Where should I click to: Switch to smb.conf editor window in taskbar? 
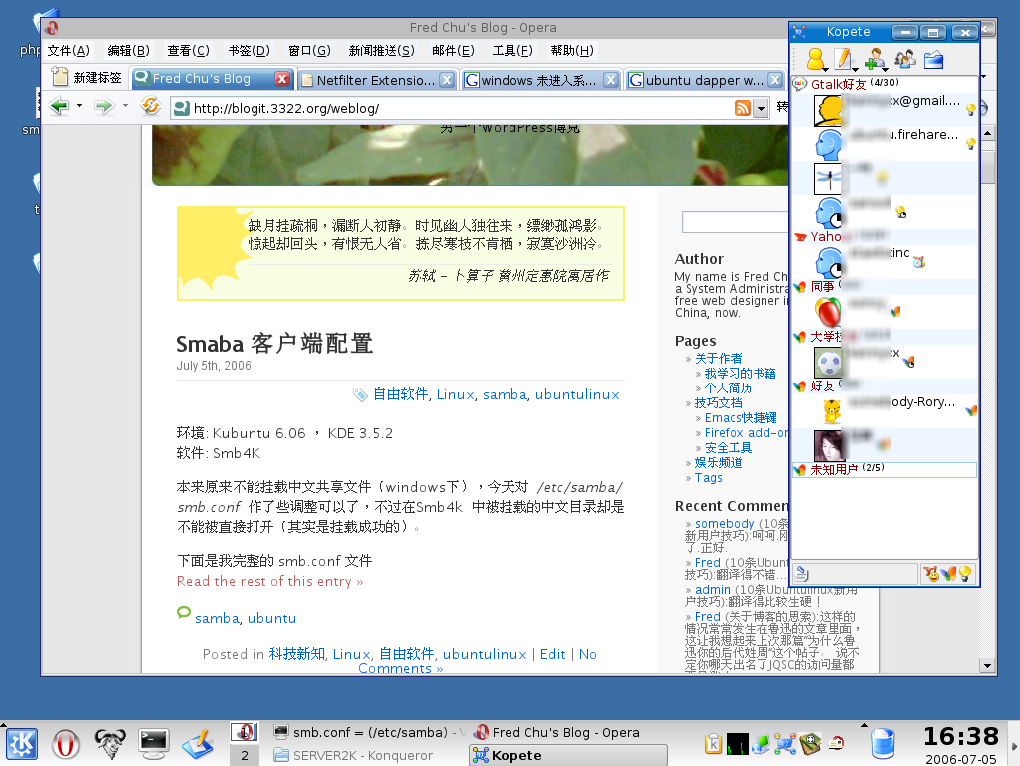tap(368, 732)
